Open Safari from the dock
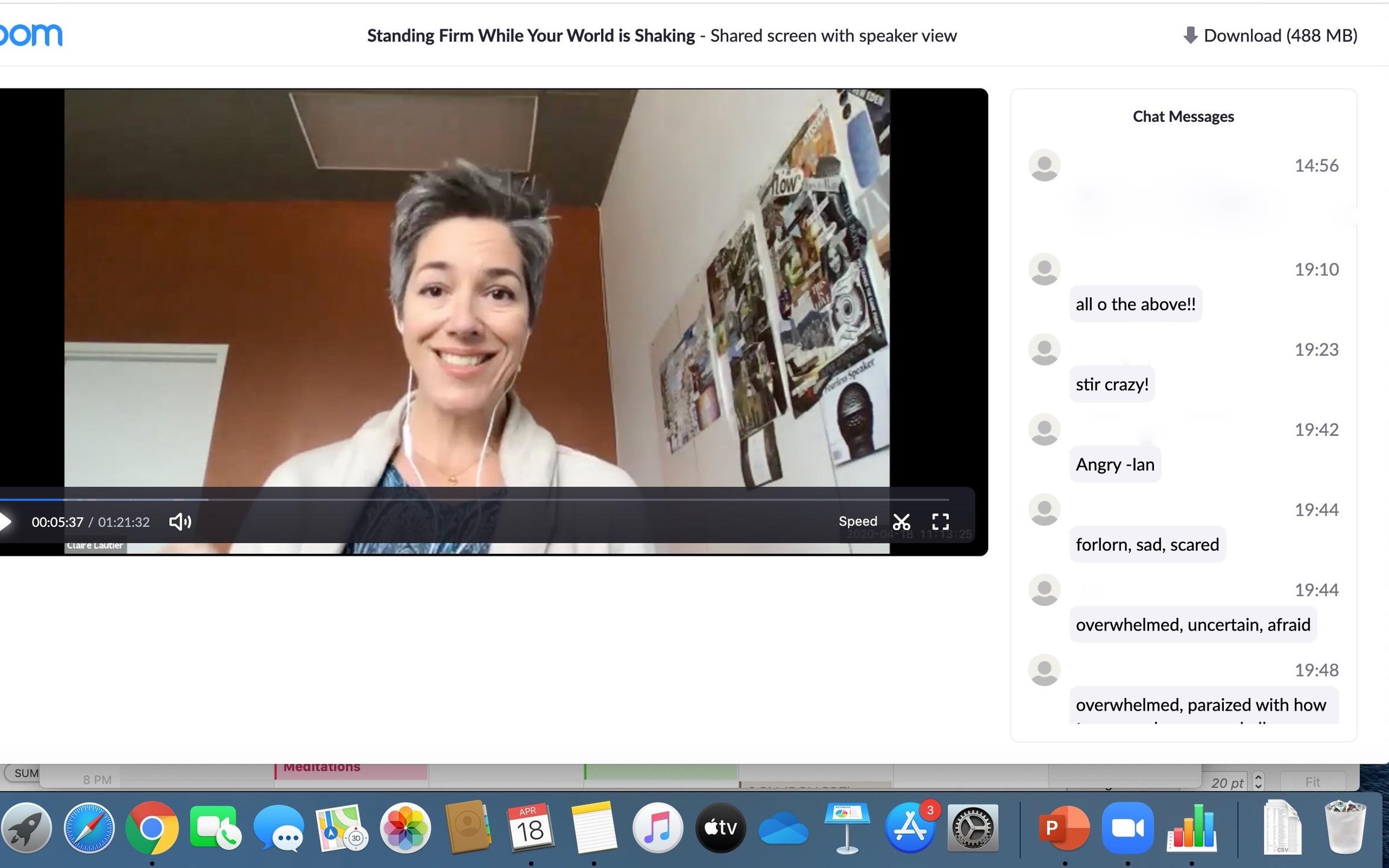This screenshot has width=1389, height=868. 89,828
